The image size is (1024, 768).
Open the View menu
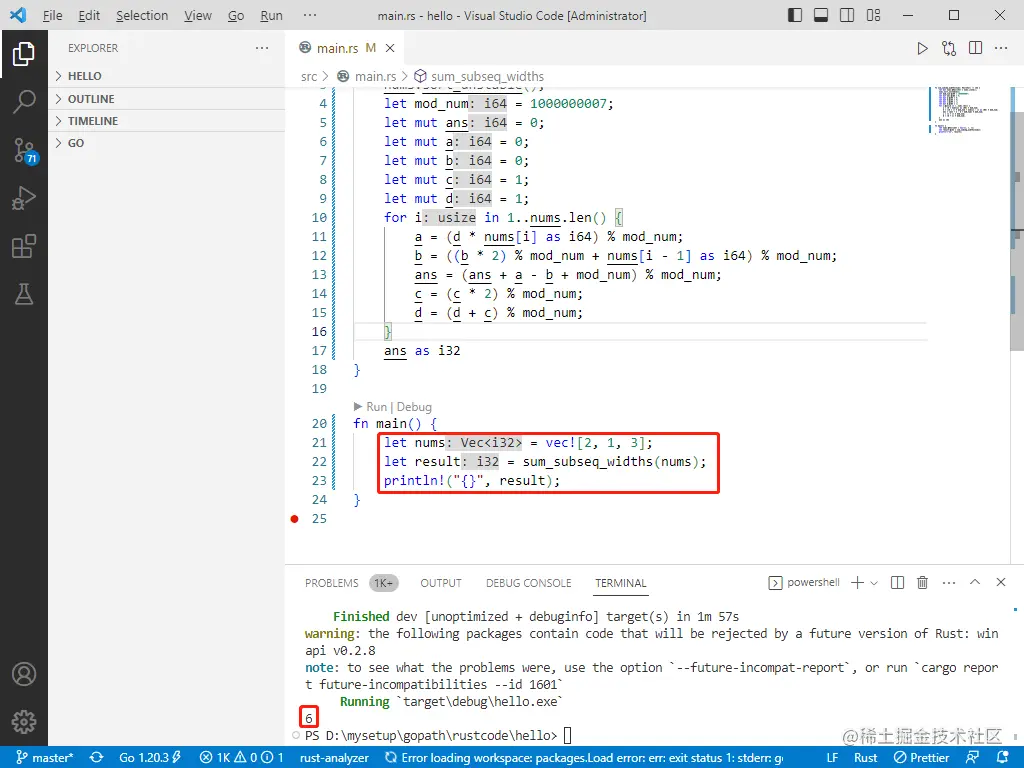pyautogui.click(x=197, y=15)
